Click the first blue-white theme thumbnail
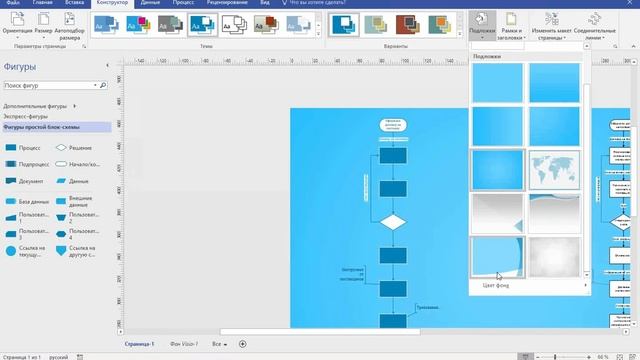This screenshot has height=360, width=640. 106,25
